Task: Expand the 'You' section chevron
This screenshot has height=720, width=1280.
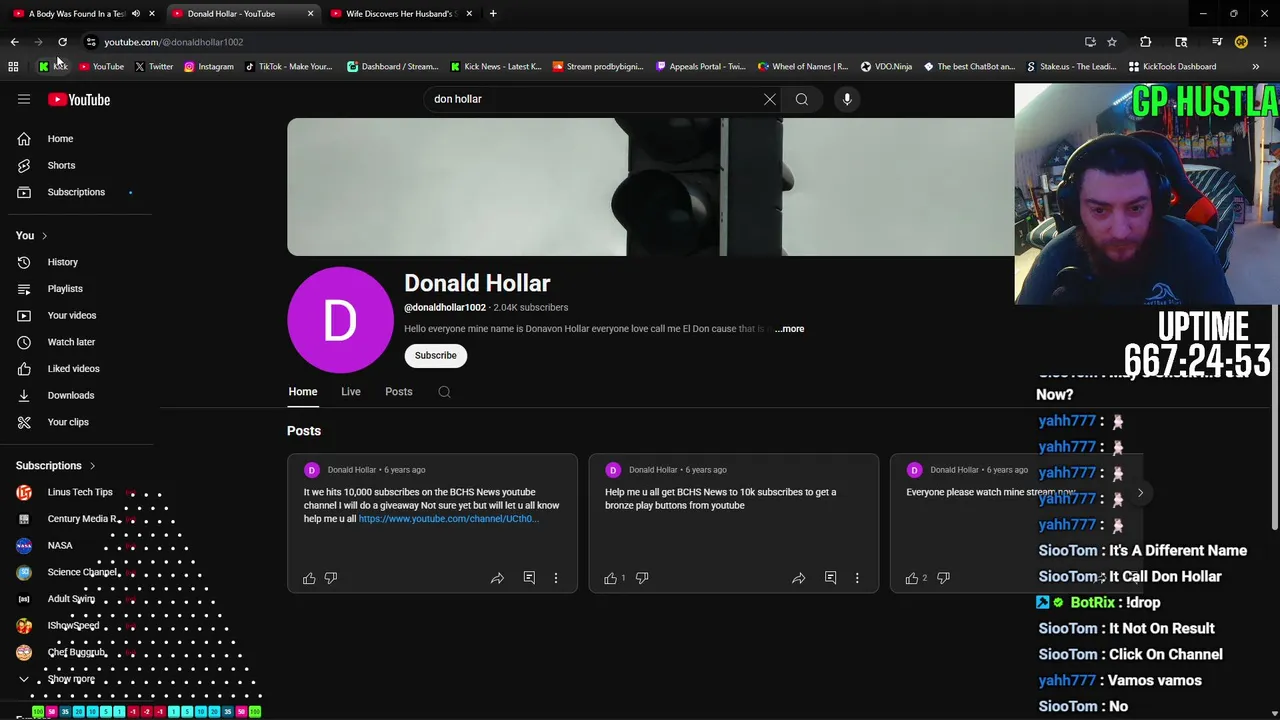Action: 44,236
